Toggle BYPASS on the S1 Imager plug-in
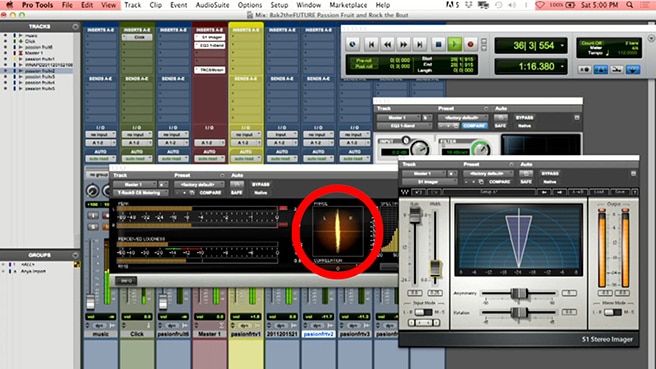Image resolution: width=656 pixels, height=369 pixels. [550, 173]
